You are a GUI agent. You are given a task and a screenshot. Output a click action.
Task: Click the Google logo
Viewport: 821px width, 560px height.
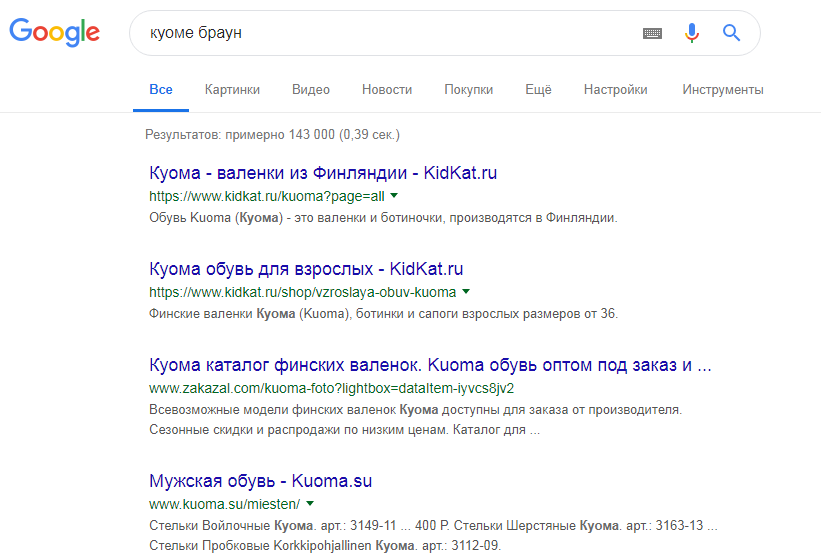click(x=54, y=32)
